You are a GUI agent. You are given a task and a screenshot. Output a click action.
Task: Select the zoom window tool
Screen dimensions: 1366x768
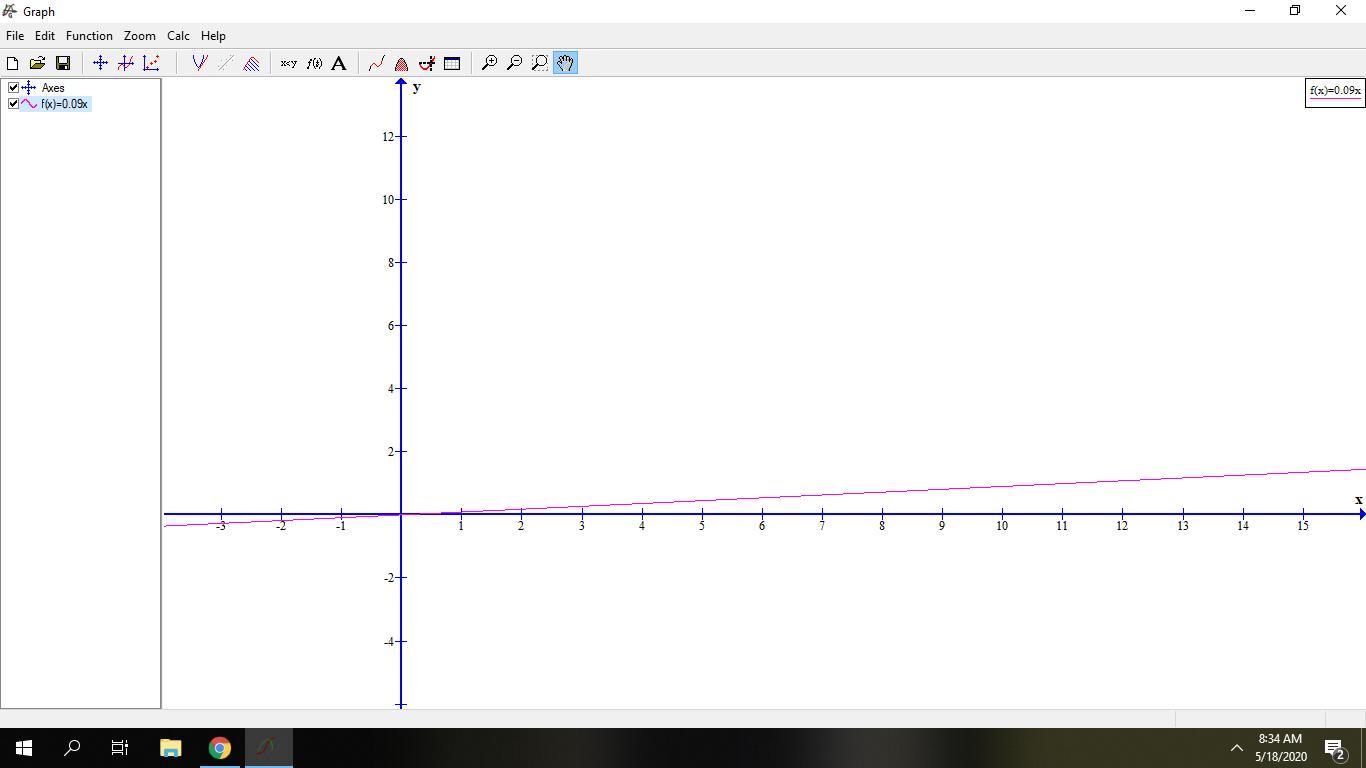point(540,63)
